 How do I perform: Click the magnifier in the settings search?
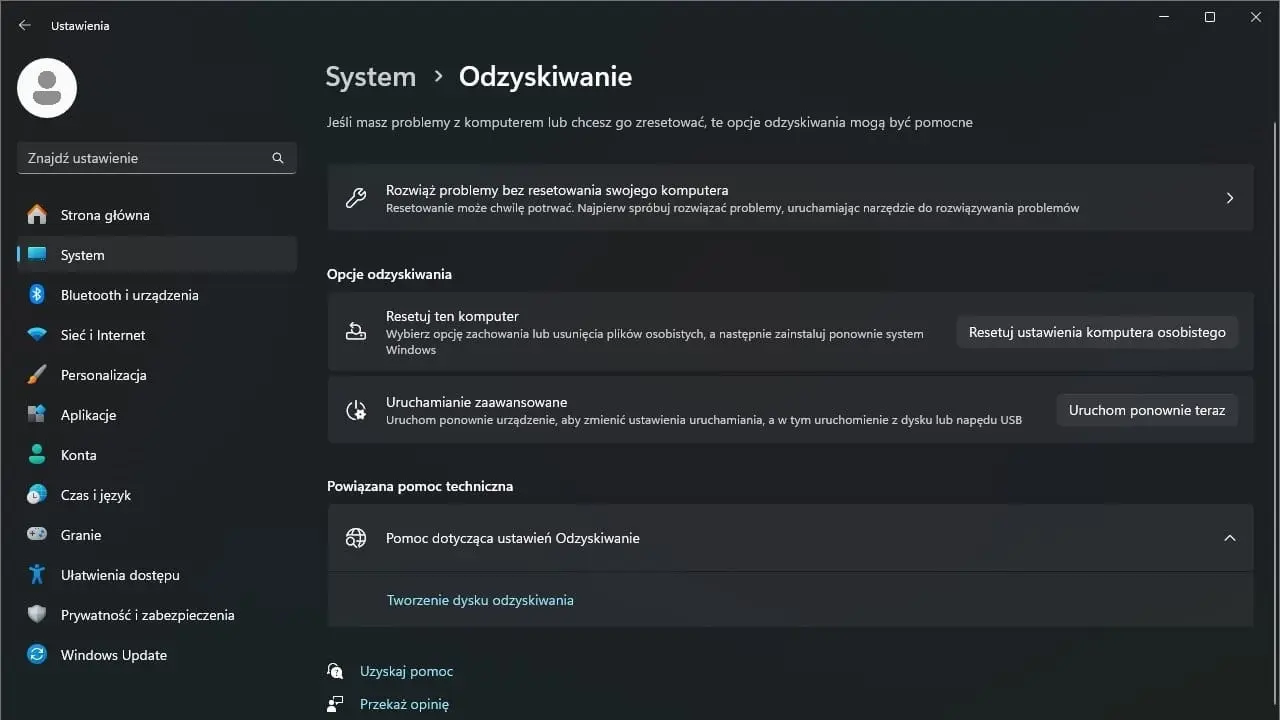pos(277,157)
